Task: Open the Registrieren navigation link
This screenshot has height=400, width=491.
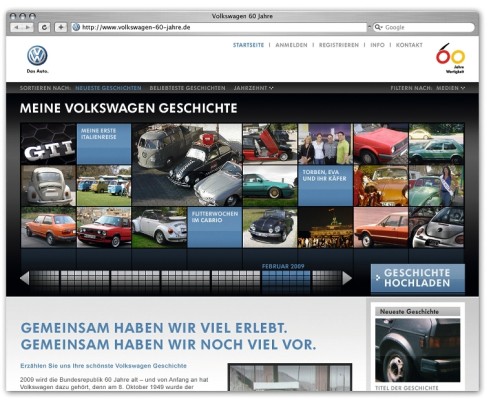Action: 339,45
